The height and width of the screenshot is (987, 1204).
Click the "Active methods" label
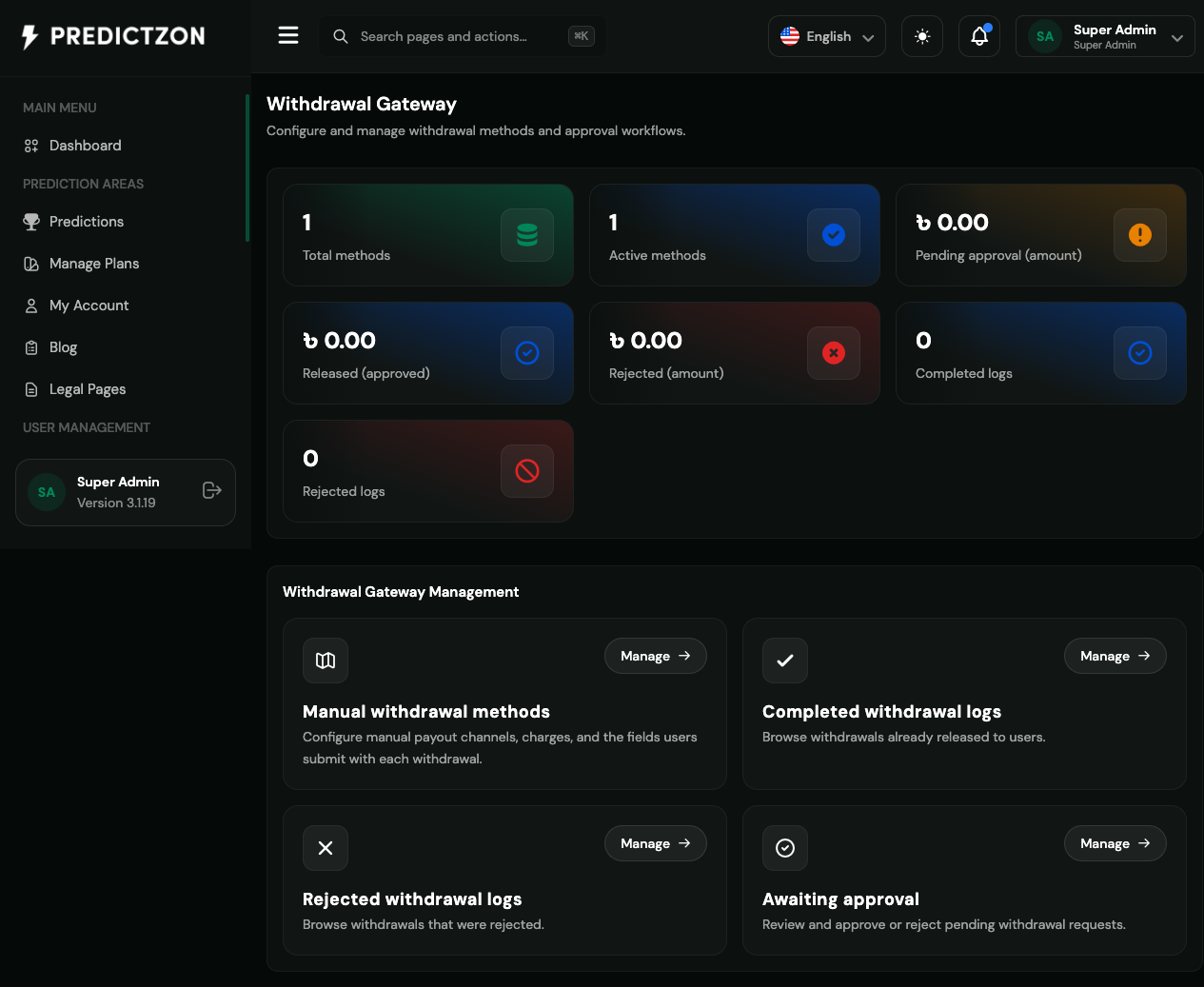[658, 255]
